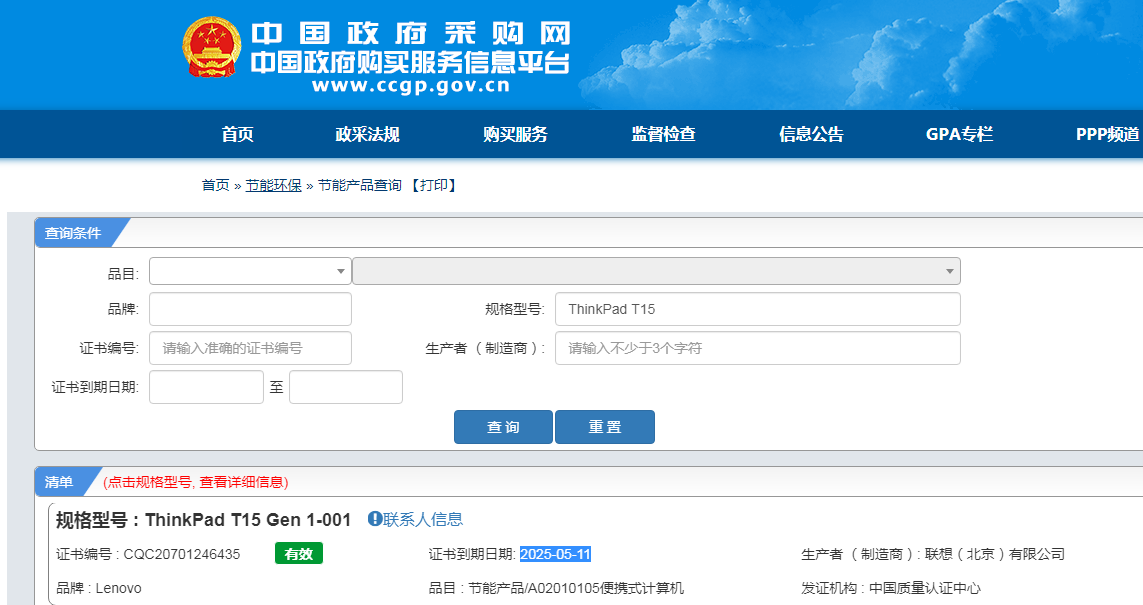
Task: Open the ThinkPad T15 Gen 1-001 model details
Action: tap(248, 520)
